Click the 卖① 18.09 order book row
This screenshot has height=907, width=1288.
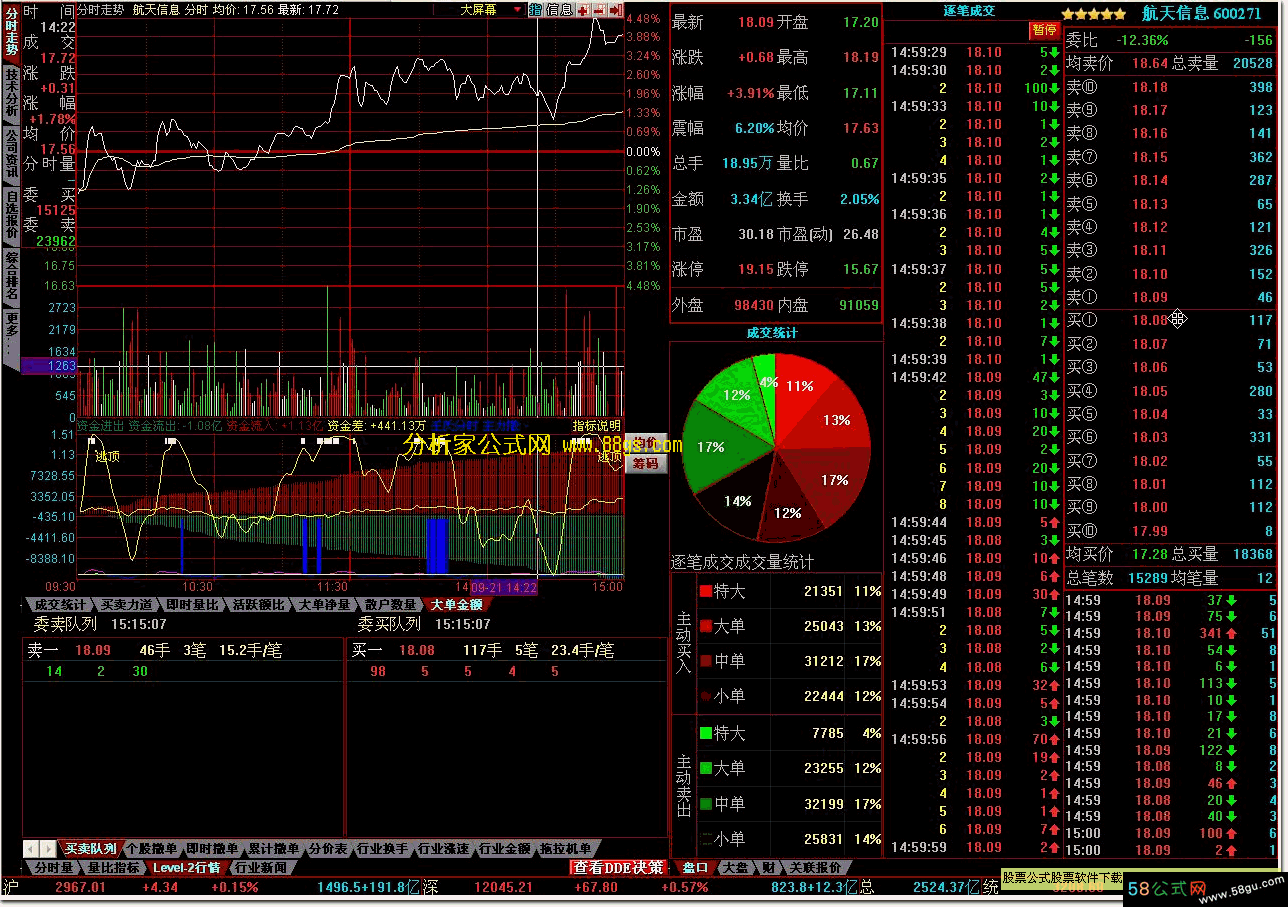click(x=1170, y=297)
